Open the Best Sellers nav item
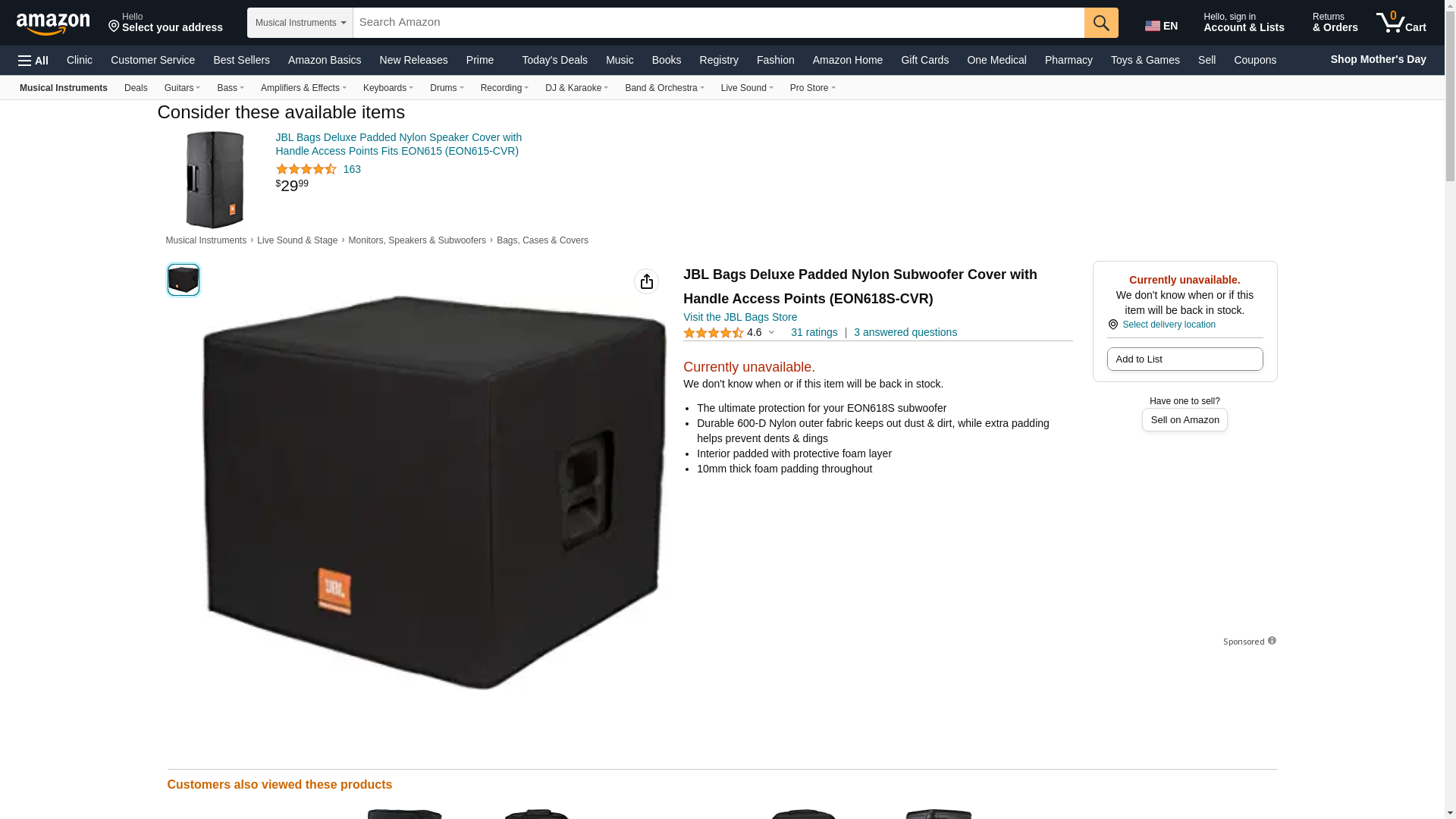This screenshot has height=819, width=1456. tap(241, 60)
